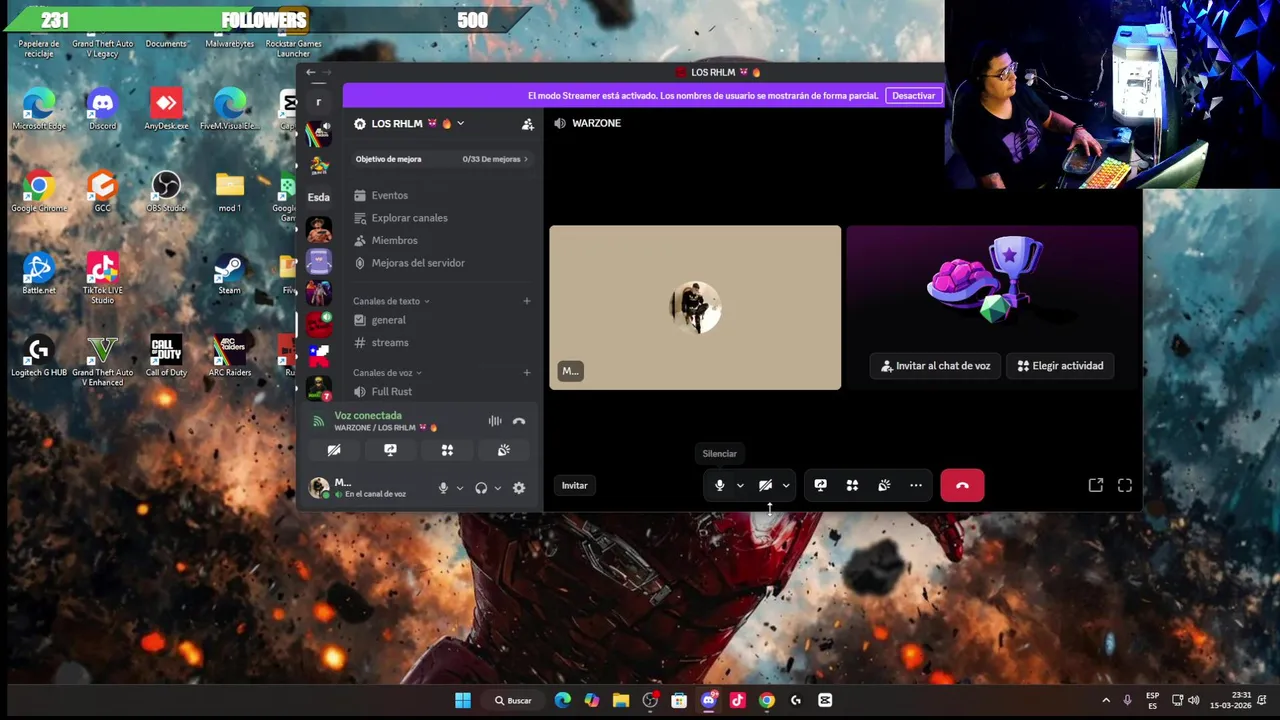Deafen with headphone icon in user panel
Screen dimensions: 1280x720
click(x=481, y=488)
